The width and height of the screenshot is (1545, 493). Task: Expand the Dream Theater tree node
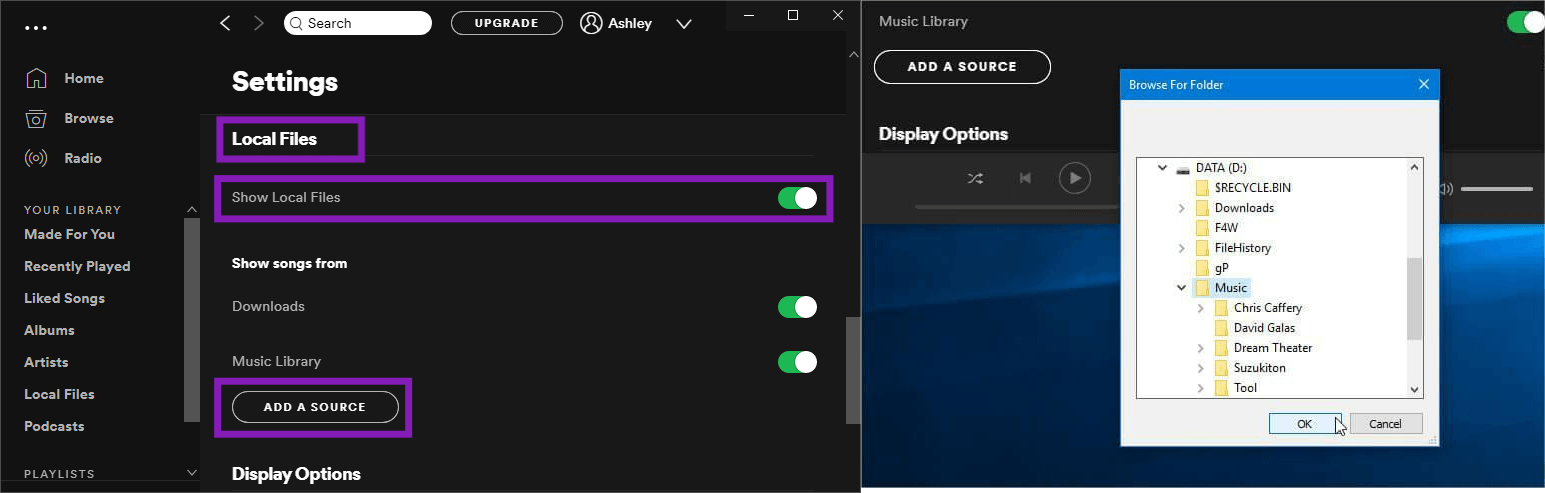[1200, 348]
